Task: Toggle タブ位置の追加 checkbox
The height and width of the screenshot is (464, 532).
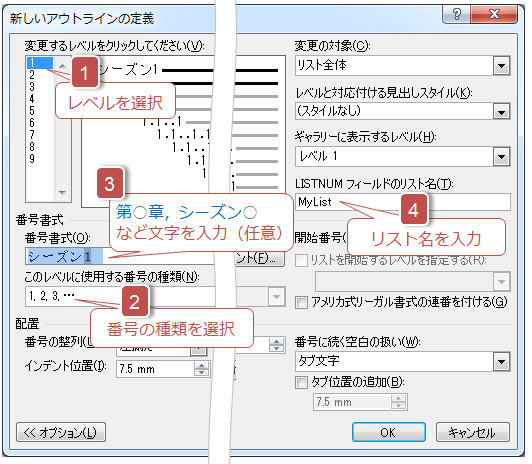Action: click(301, 382)
